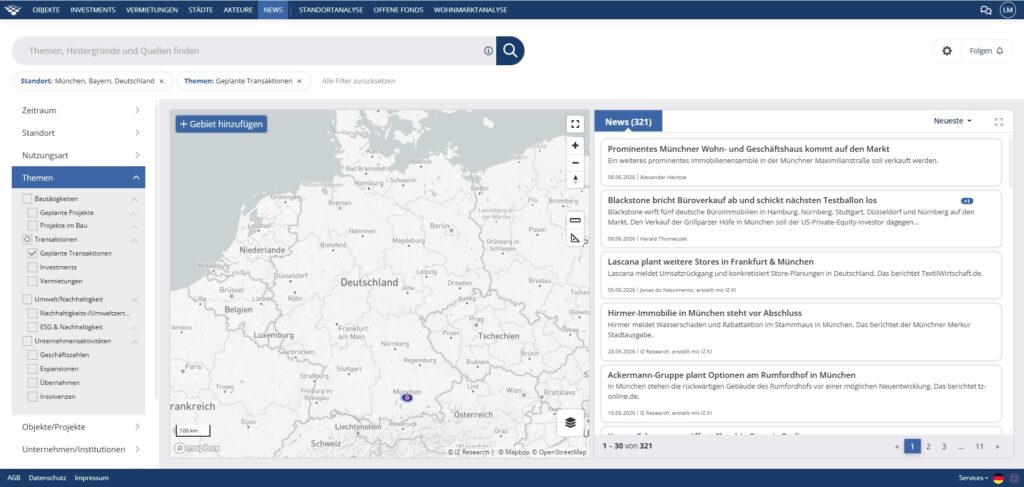
Task: Click the German flag language icon
Action: [x=998, y=478]
